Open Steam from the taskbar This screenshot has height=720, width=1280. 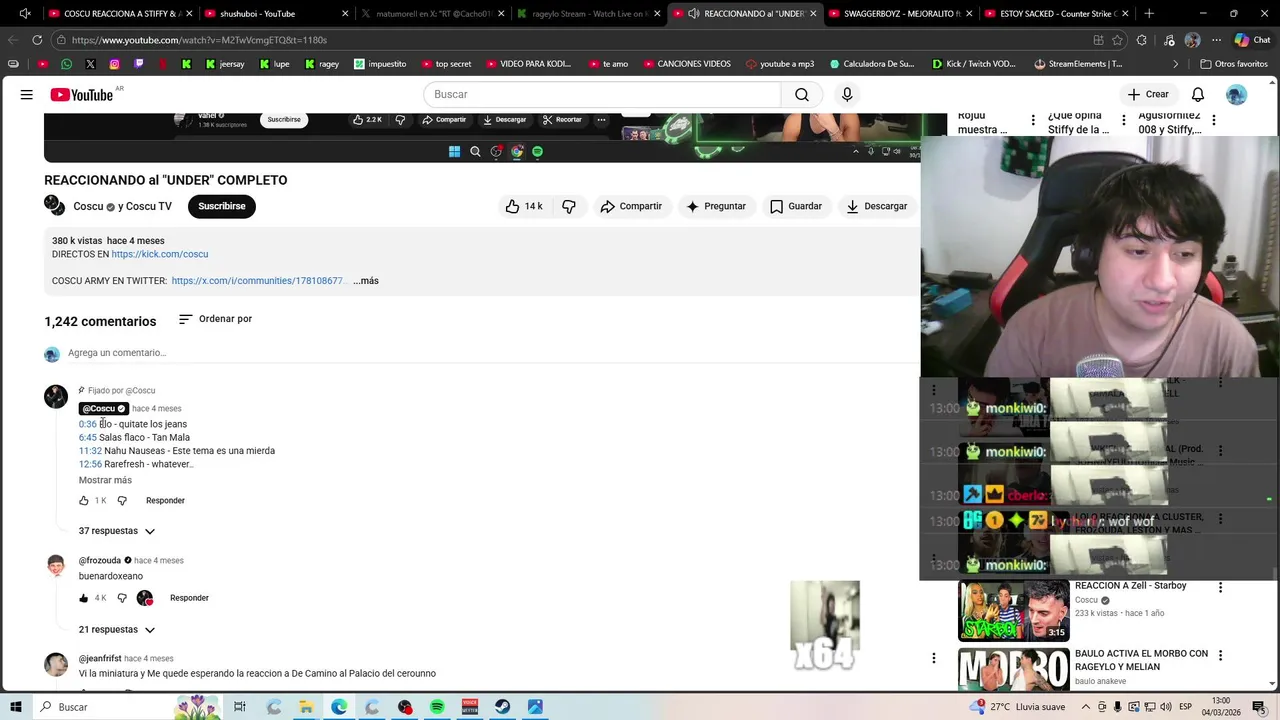[x=502, y=707]
